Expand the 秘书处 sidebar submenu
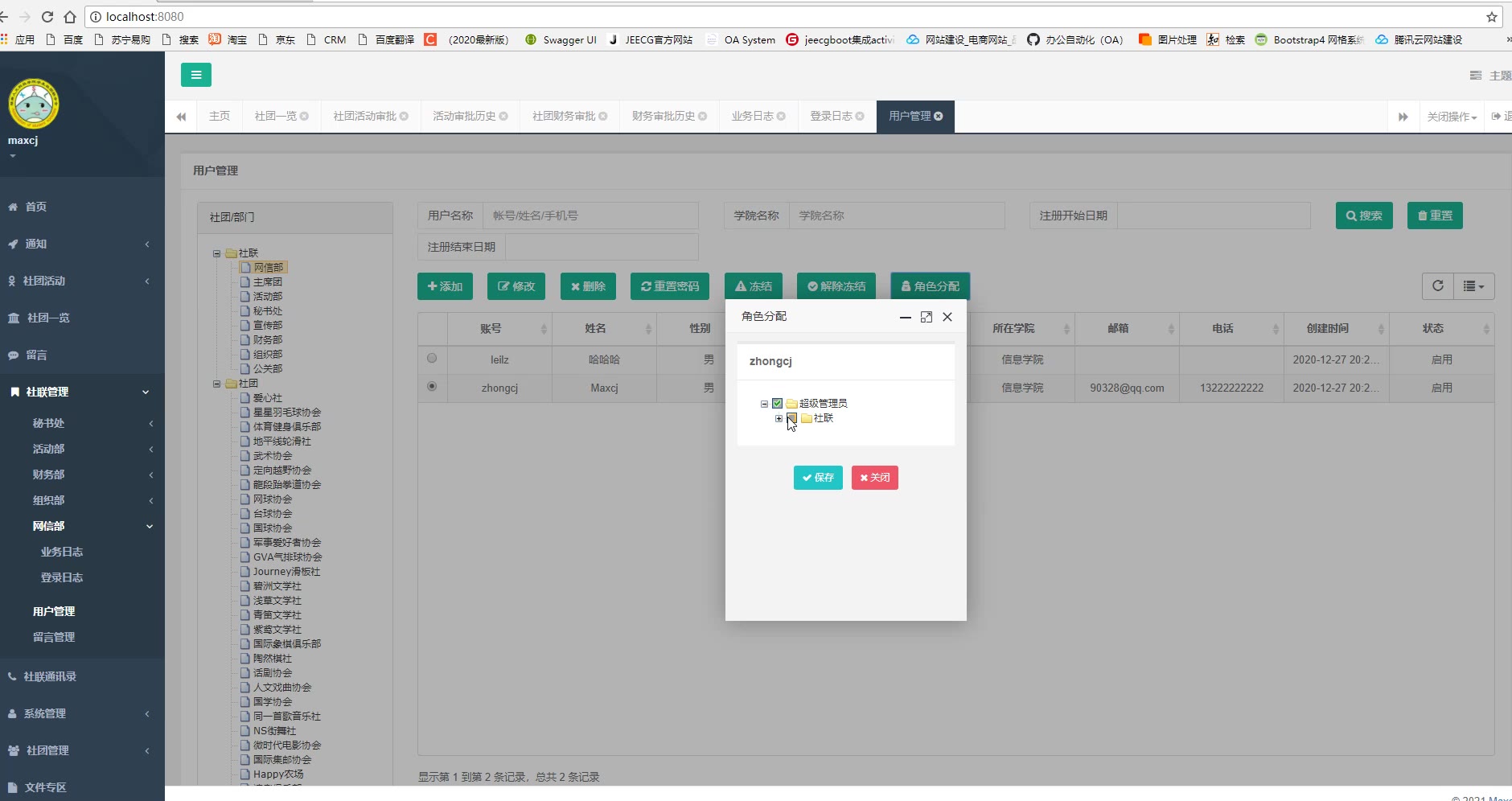1512x801 pixels. (x=82, y=423)
